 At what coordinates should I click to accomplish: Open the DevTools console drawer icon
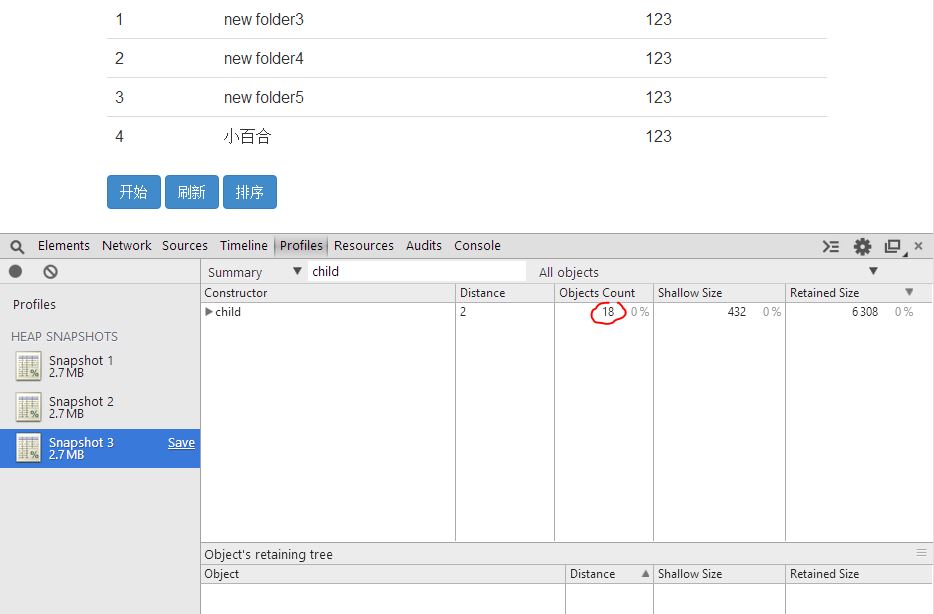coord(831,246)
